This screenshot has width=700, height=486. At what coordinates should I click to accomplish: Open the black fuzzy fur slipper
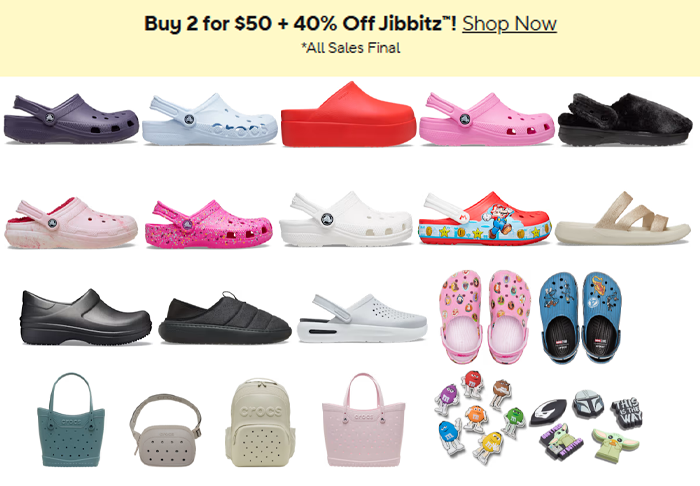point(625,119)
